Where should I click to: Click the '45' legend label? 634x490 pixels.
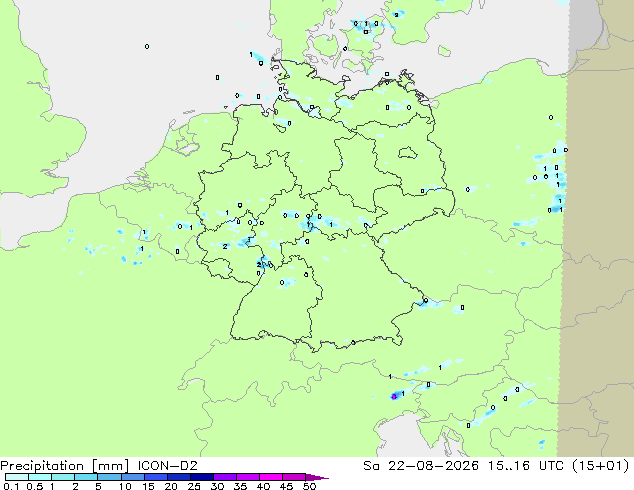point(286,486)
